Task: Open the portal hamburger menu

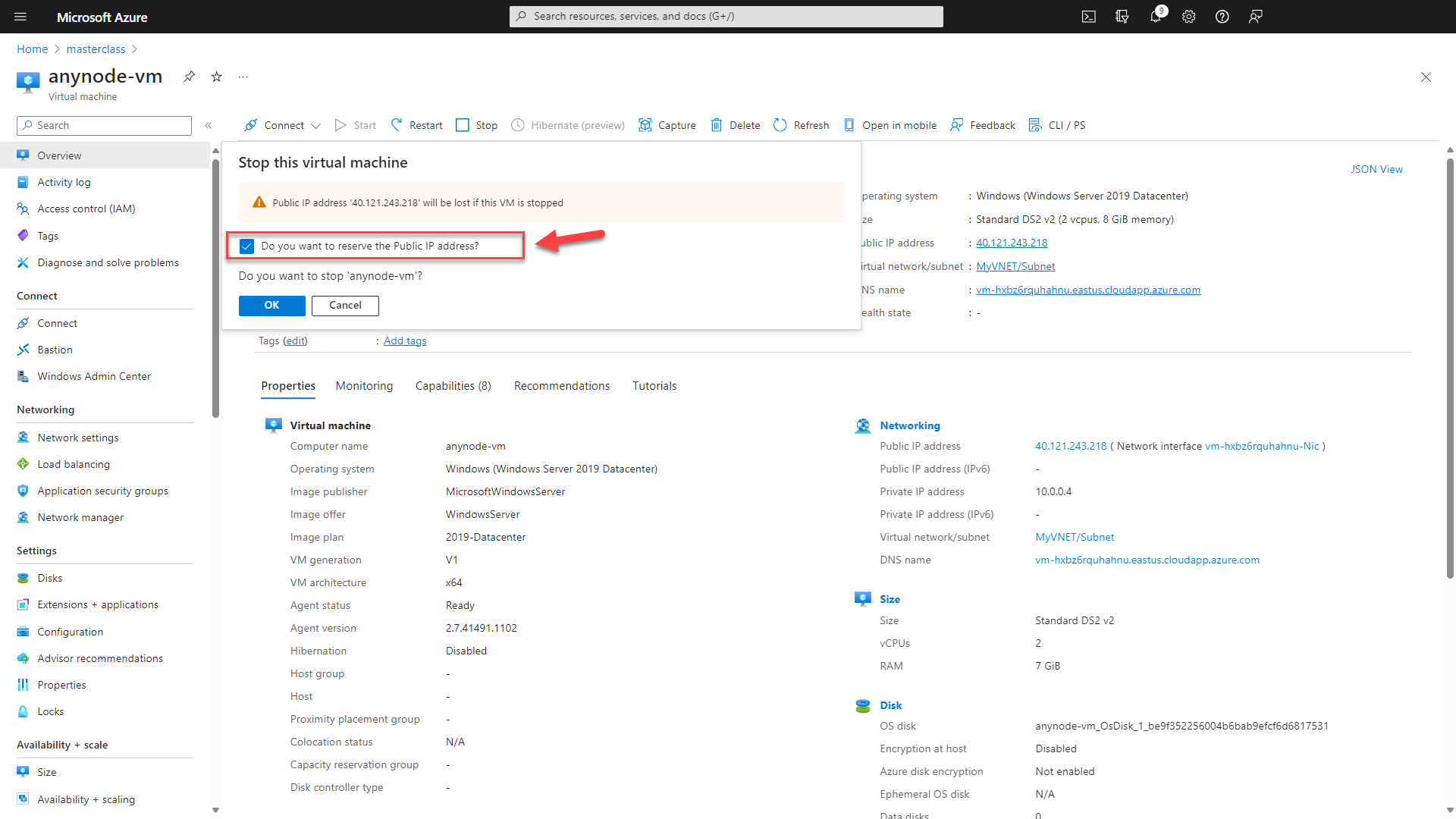Action: (x=20, y=17)
